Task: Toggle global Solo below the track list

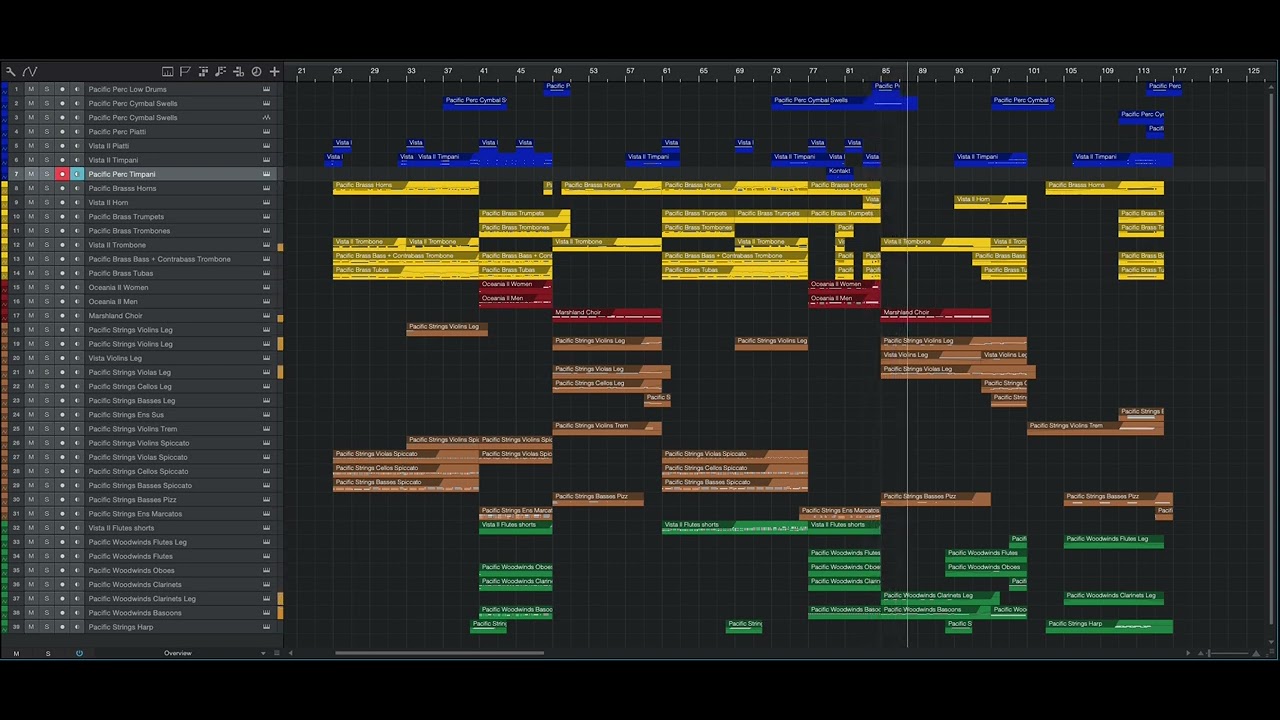Action: (47, 653)
